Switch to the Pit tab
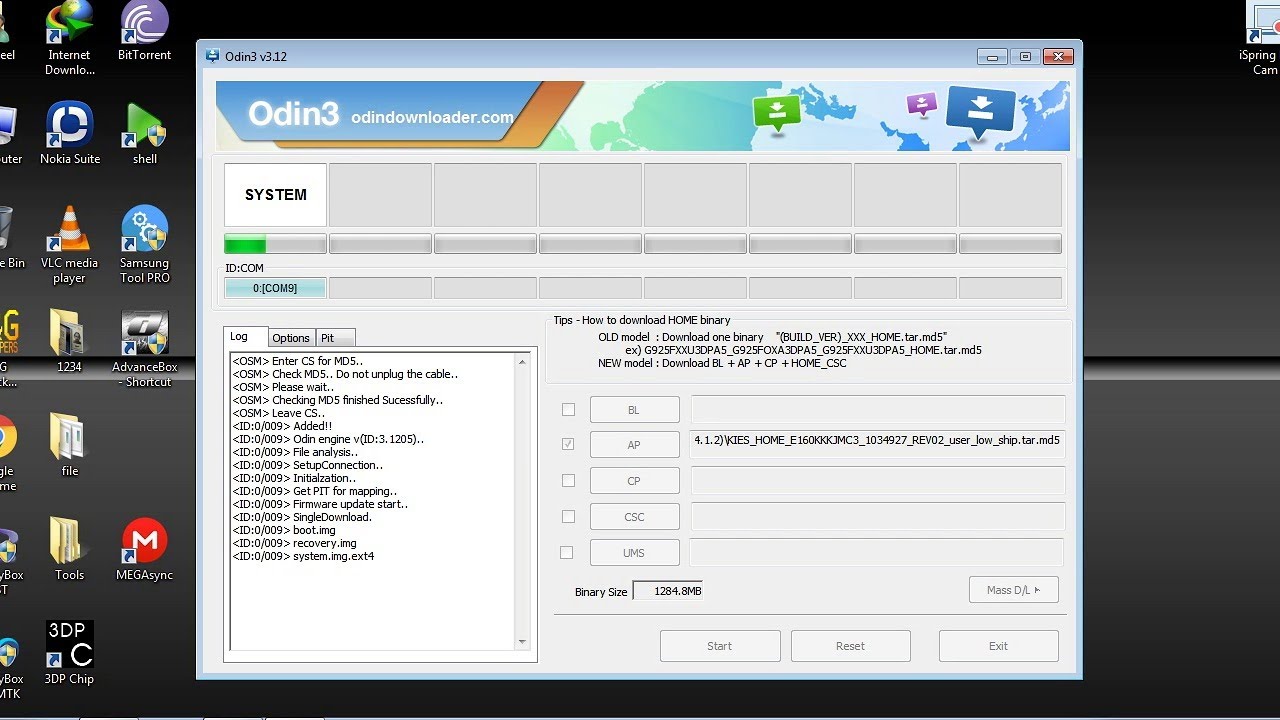This screenshot has width=1280, height=720. pyautogui.click(x=335, y=338)
